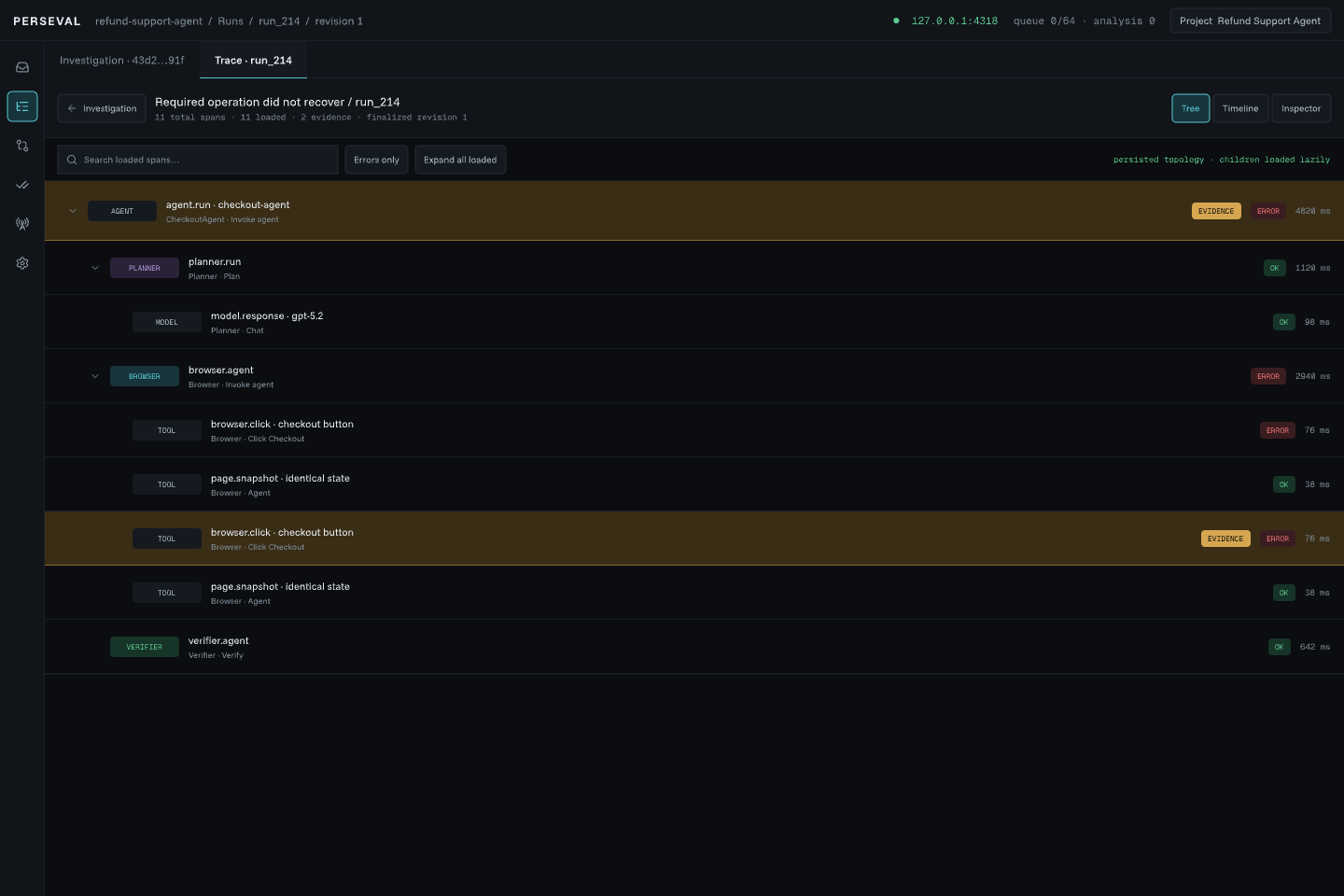This screenshot has width=1344, height=896.
Task: Click the 127.0.0.1:4318 address text
Action: (x=955, y=21)
